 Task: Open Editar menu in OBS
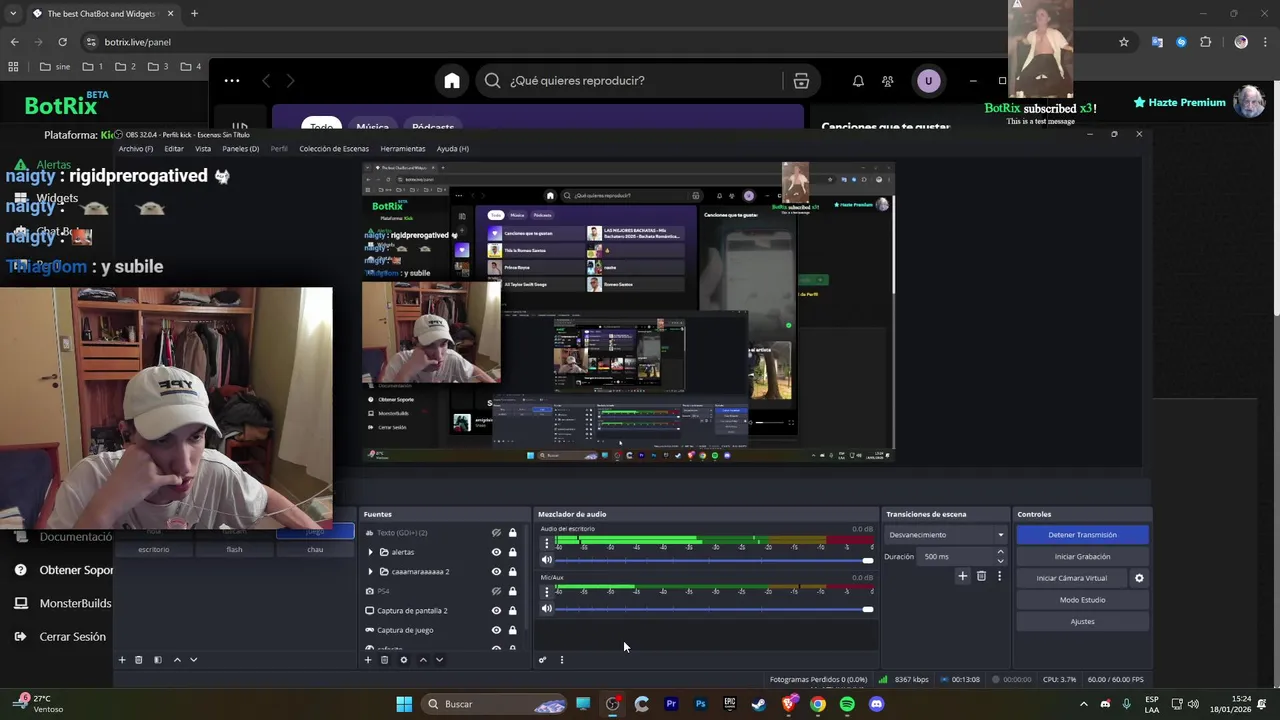click(x=174, y=149)
